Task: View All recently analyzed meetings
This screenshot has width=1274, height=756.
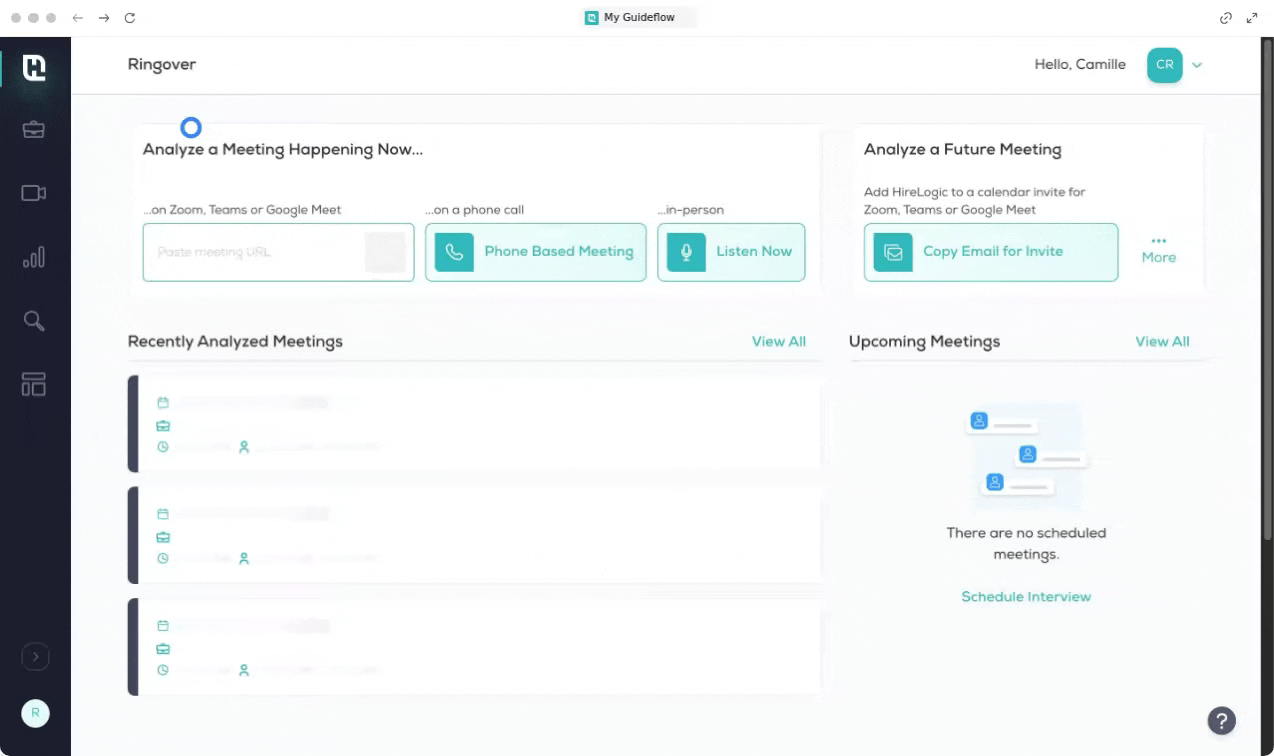Action: pyautogui.click(x=778, y=342)
